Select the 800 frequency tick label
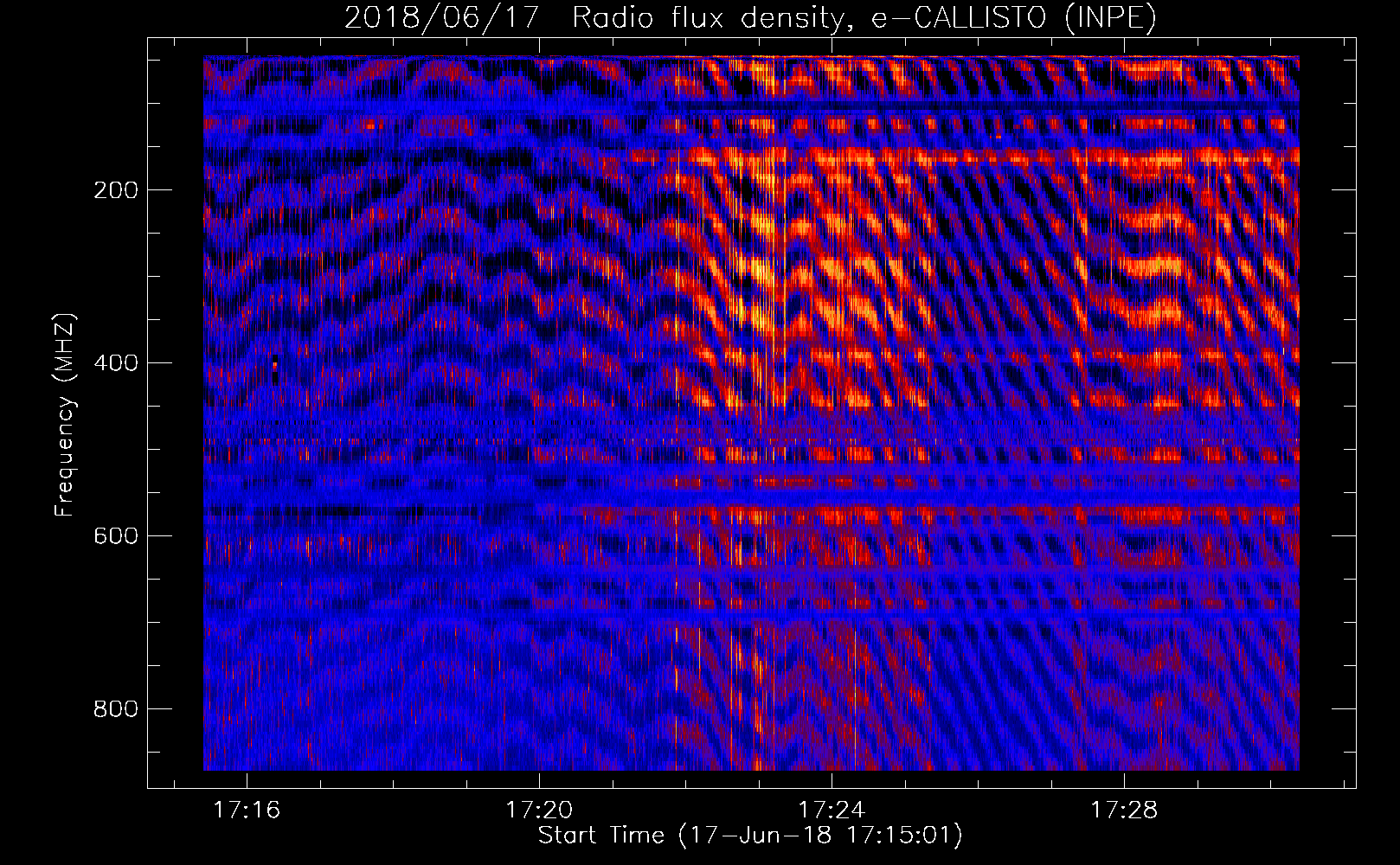 click(x=116, y=709)
